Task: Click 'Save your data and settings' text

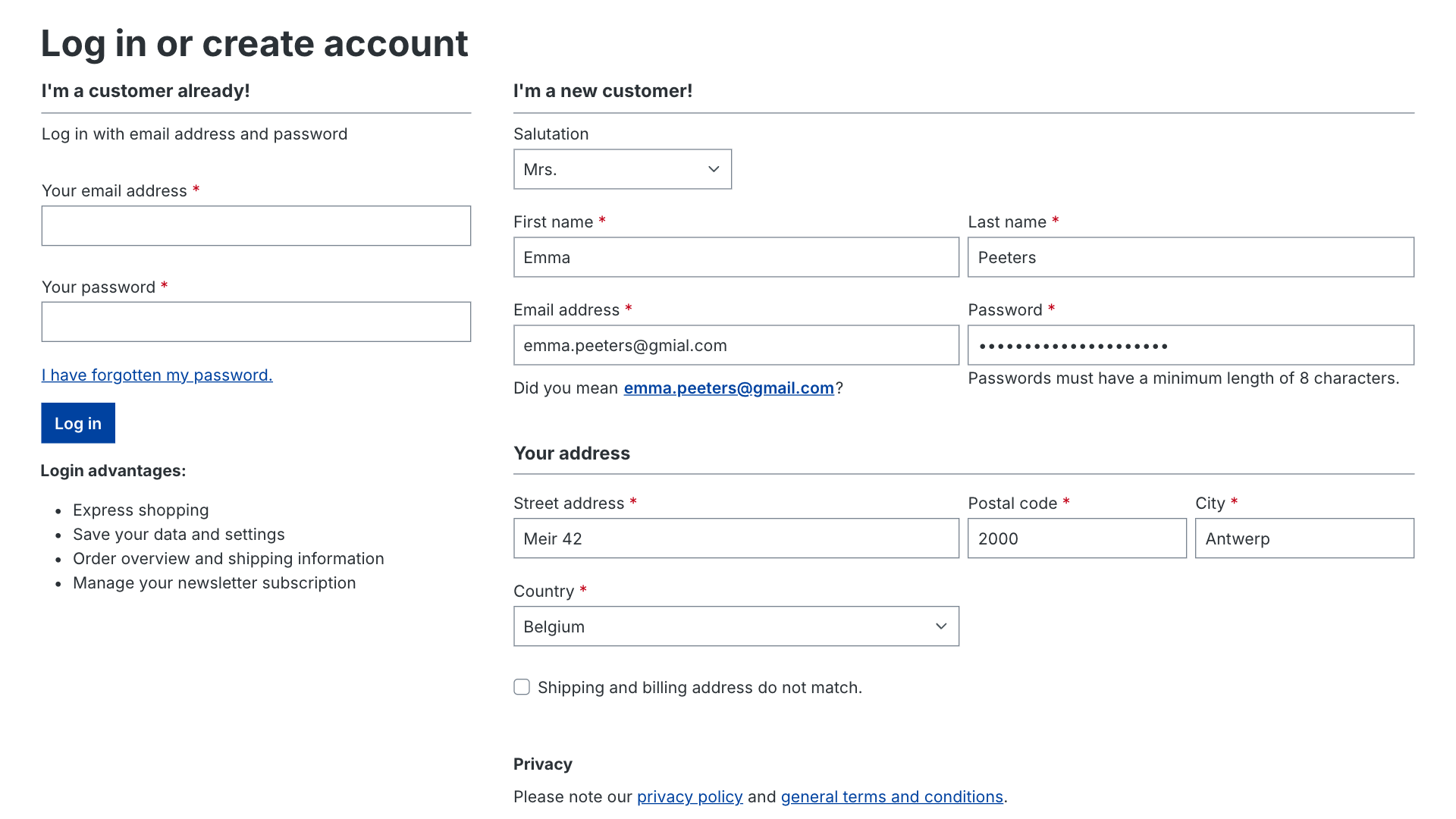Action: pyautogui.click(x=178, y=534)
